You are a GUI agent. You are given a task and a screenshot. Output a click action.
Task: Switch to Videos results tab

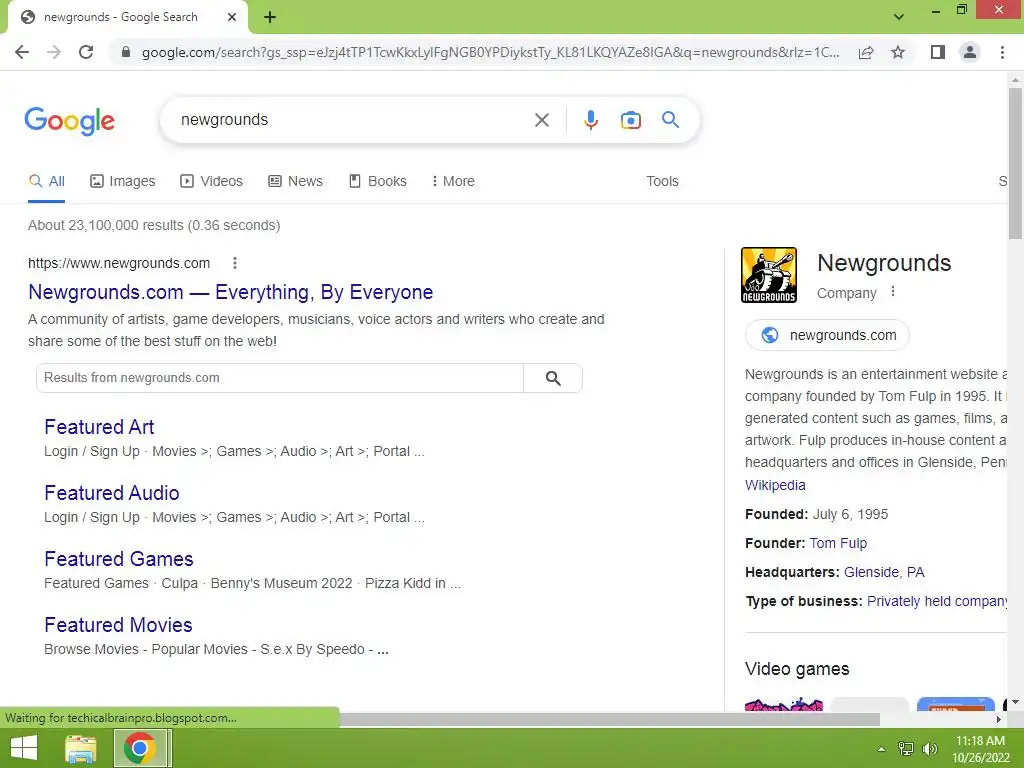click(212, 182)
